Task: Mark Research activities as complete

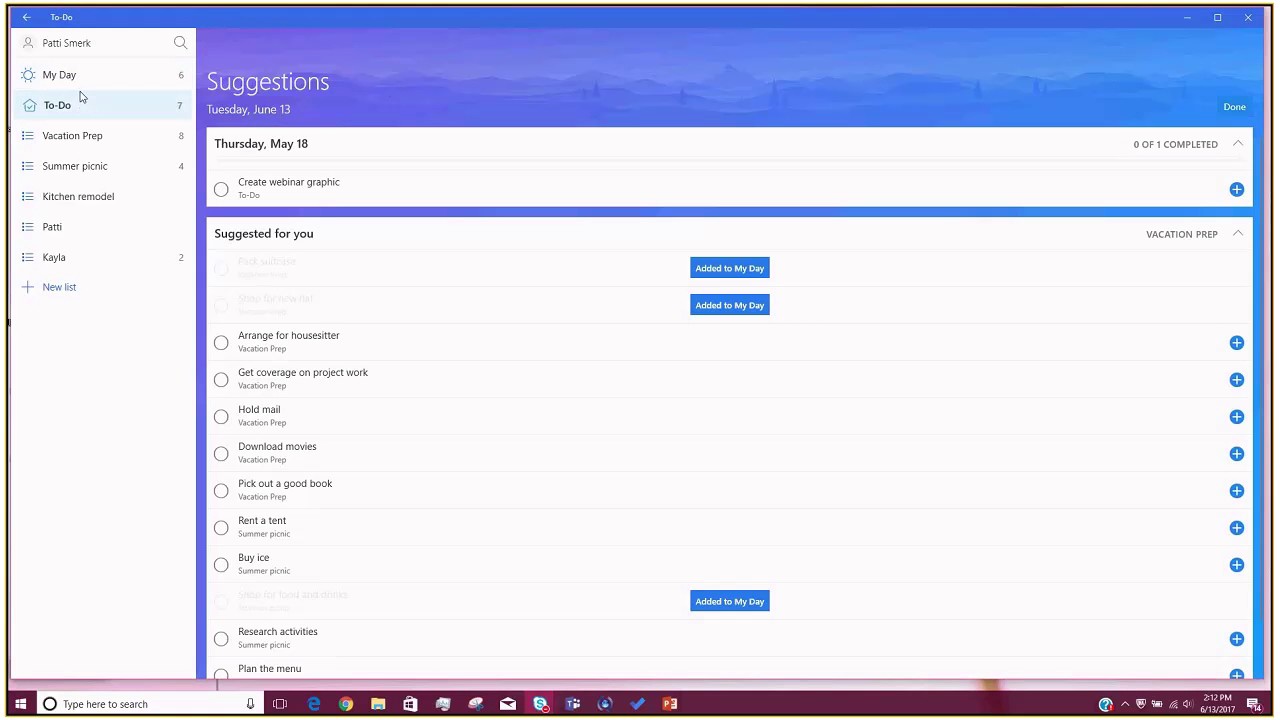Action: [221, 639]
